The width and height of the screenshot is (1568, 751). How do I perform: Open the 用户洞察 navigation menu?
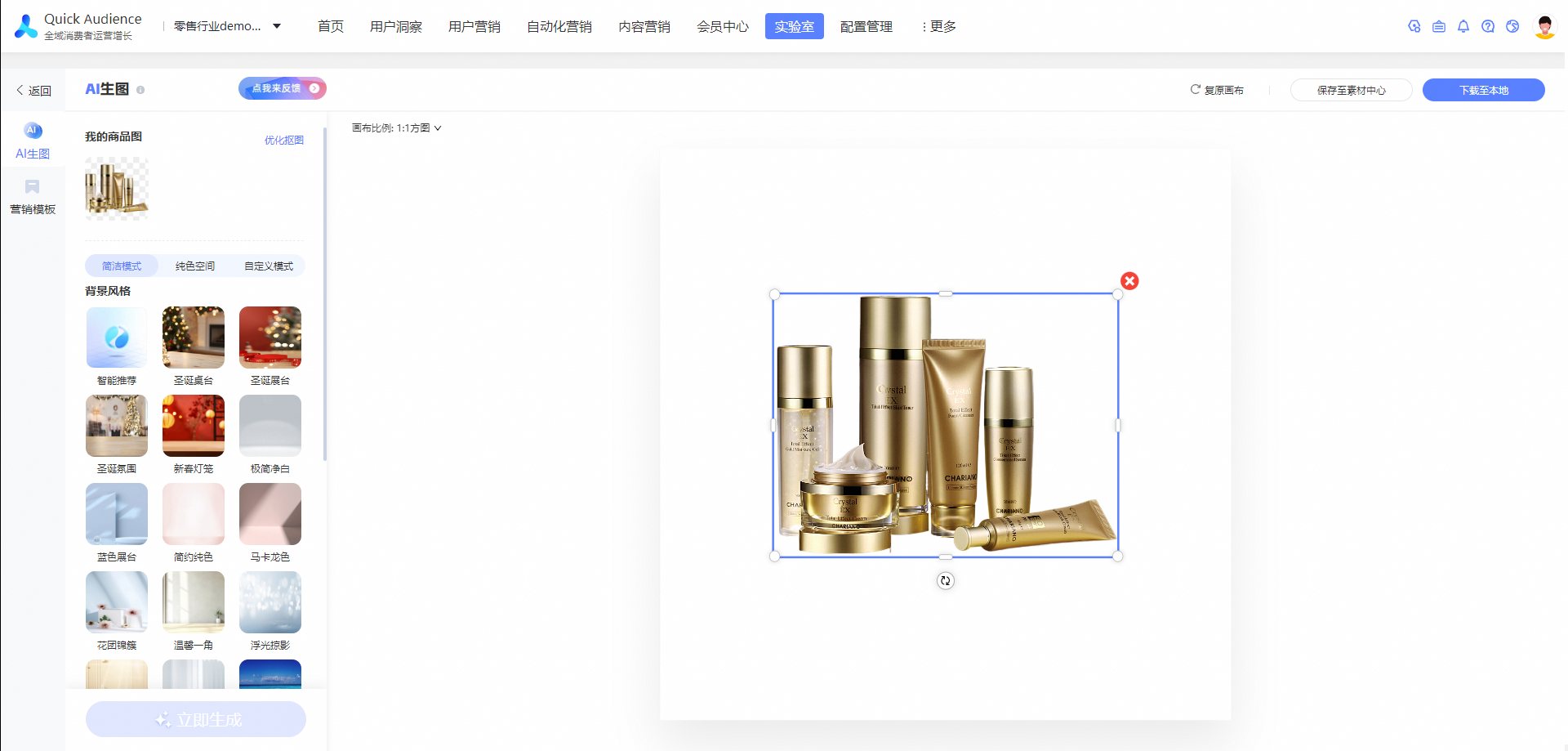[396, 26]
